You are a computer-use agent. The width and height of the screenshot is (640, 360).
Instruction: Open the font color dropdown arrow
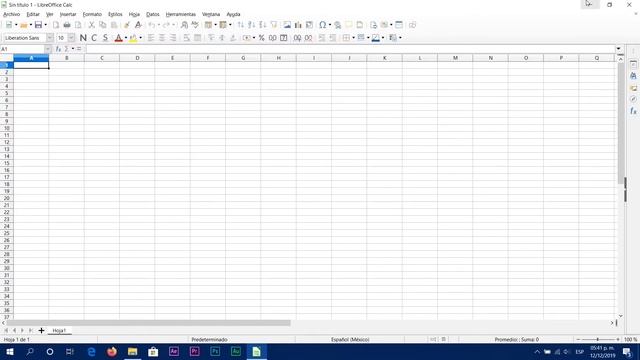click(126, 38)
